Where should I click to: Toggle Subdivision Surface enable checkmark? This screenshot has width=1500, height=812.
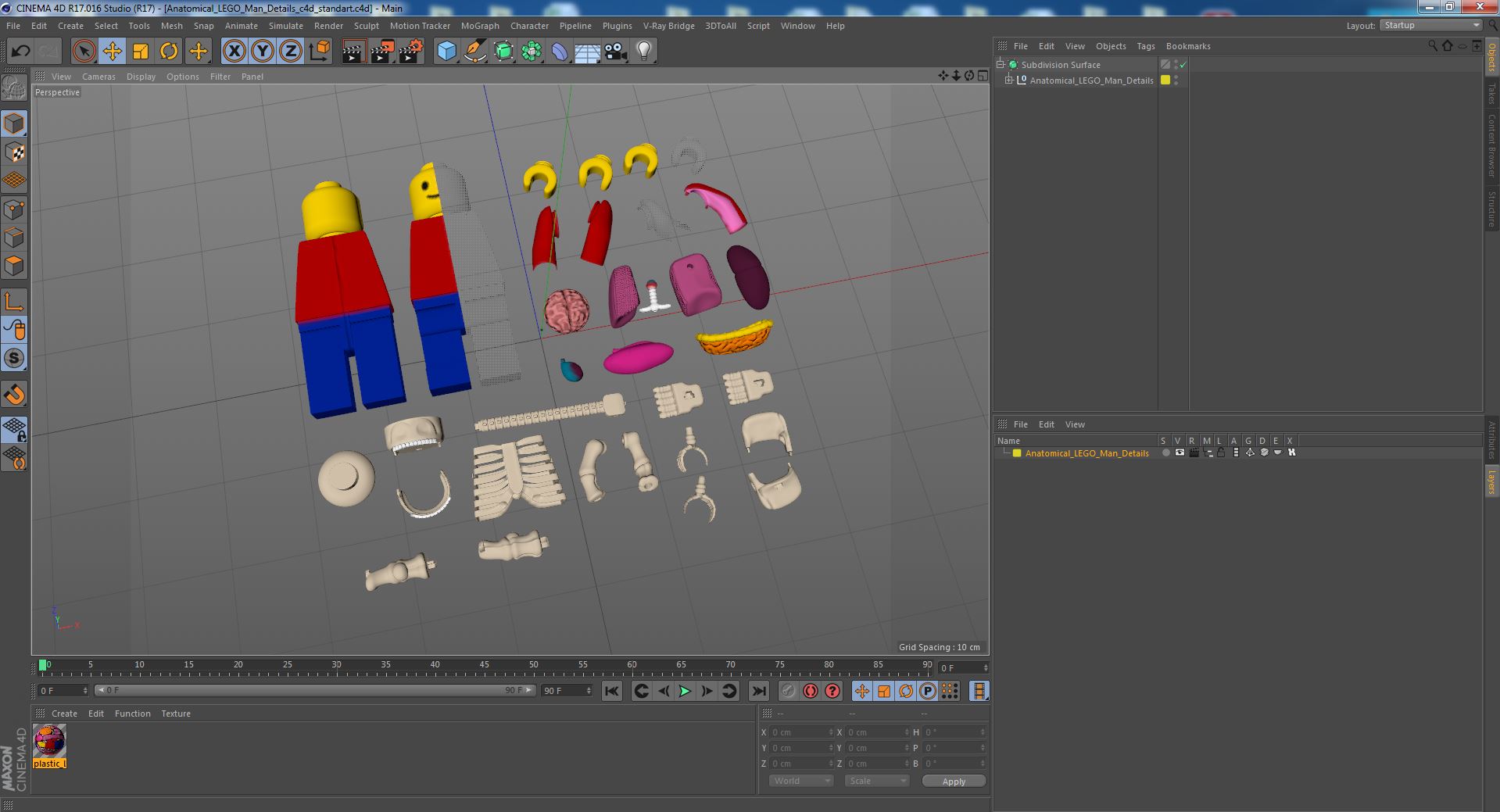(1183, 65)
